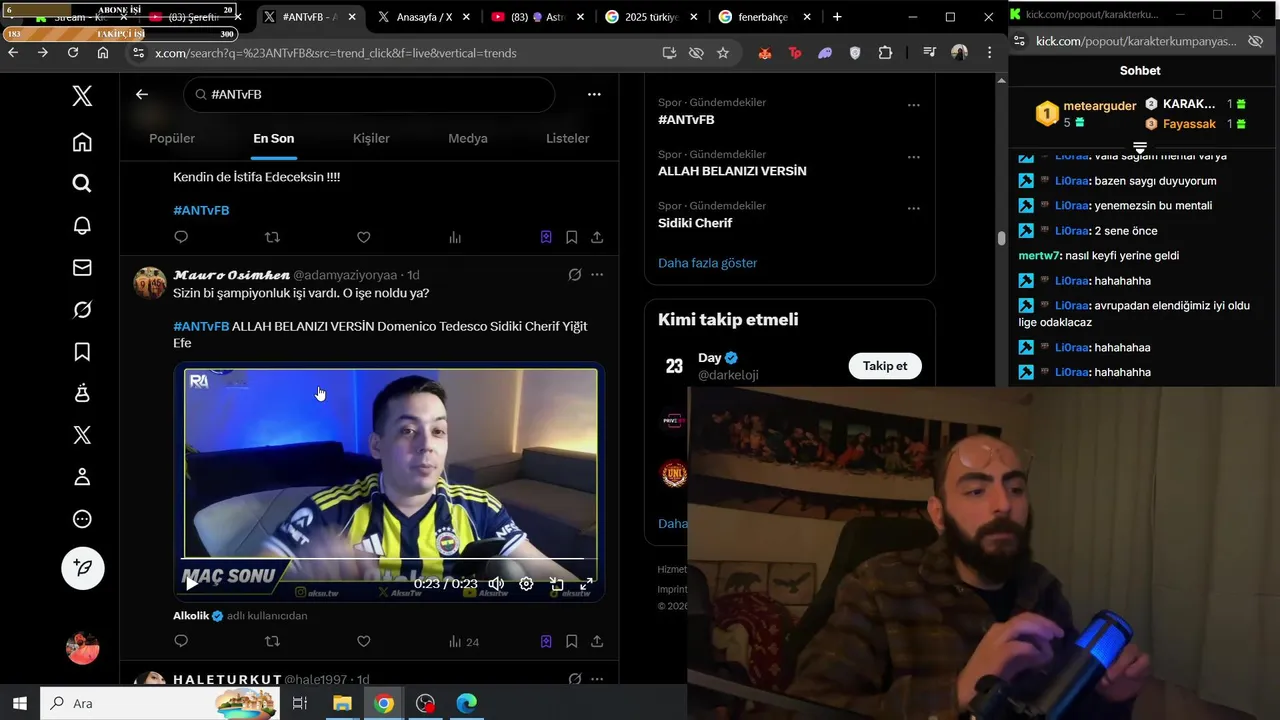Open a new browser tab
This screenshot has height=720, width=1280.
pyautogui.click(x=837, y=17)
